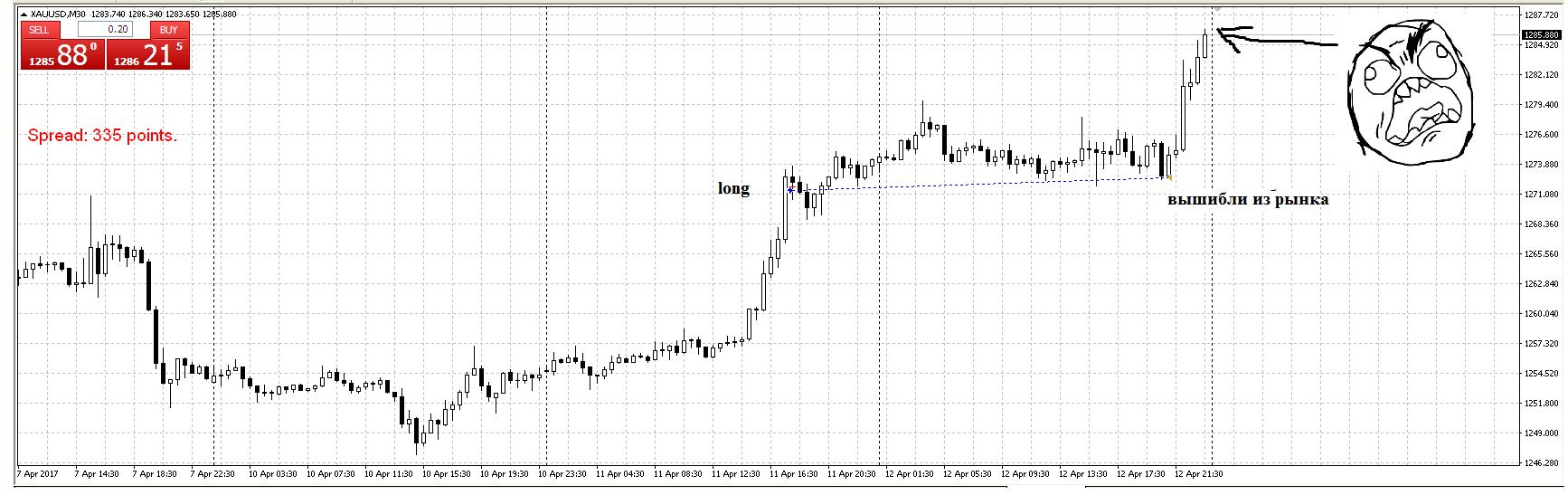Screen dimensions: 1568x495
Task: Click the 1273.880 price scale label
Action: pos(1541,165)
